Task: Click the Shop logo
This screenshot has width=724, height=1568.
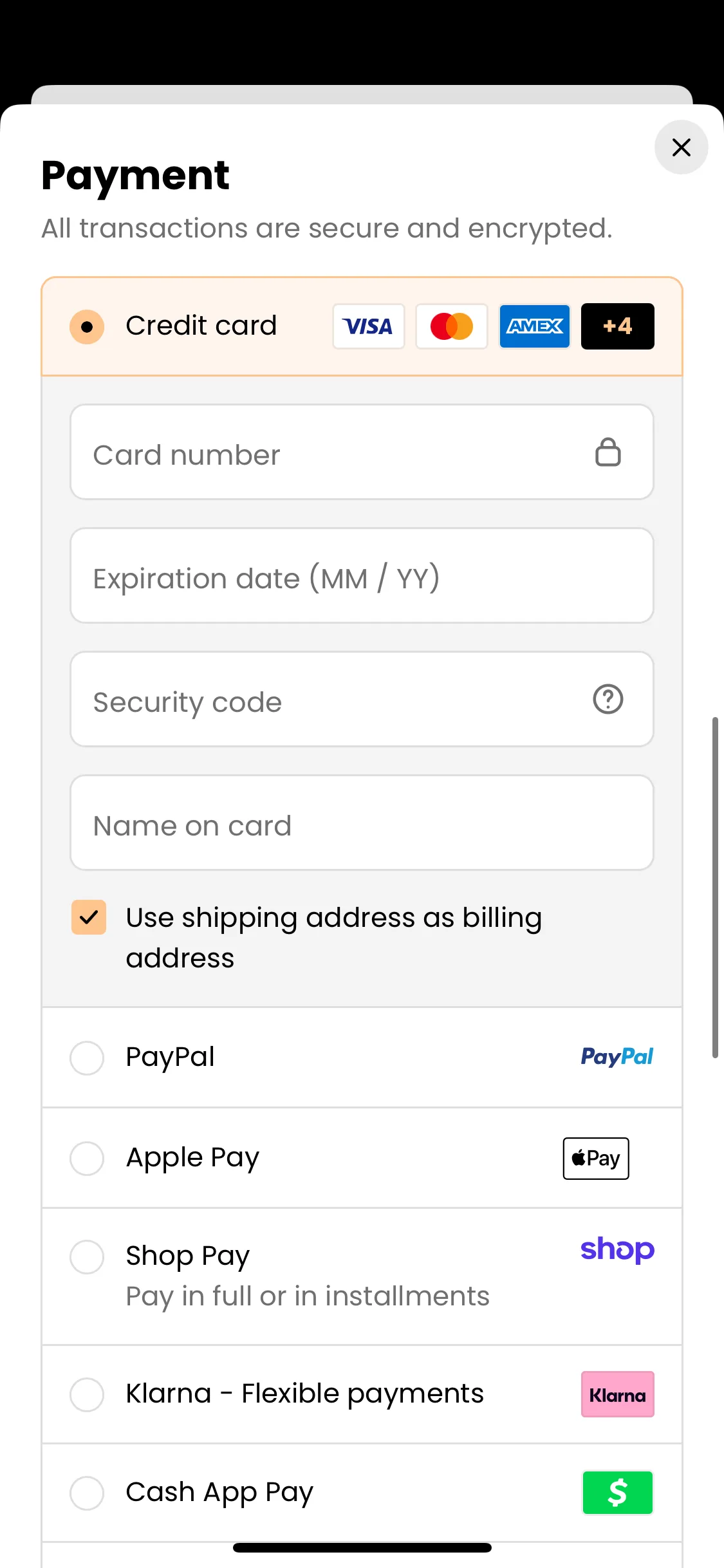Action: (617, 1250)
